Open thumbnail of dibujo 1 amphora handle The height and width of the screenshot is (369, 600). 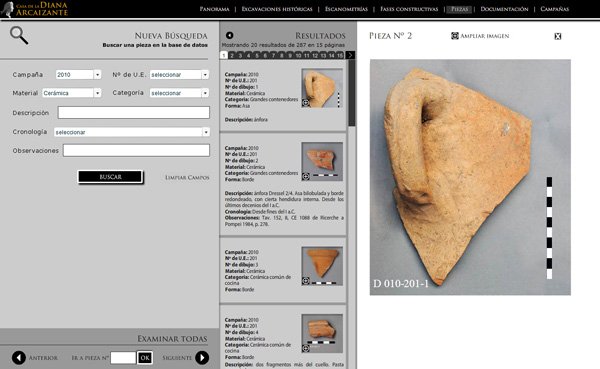[x=322, y=88]
